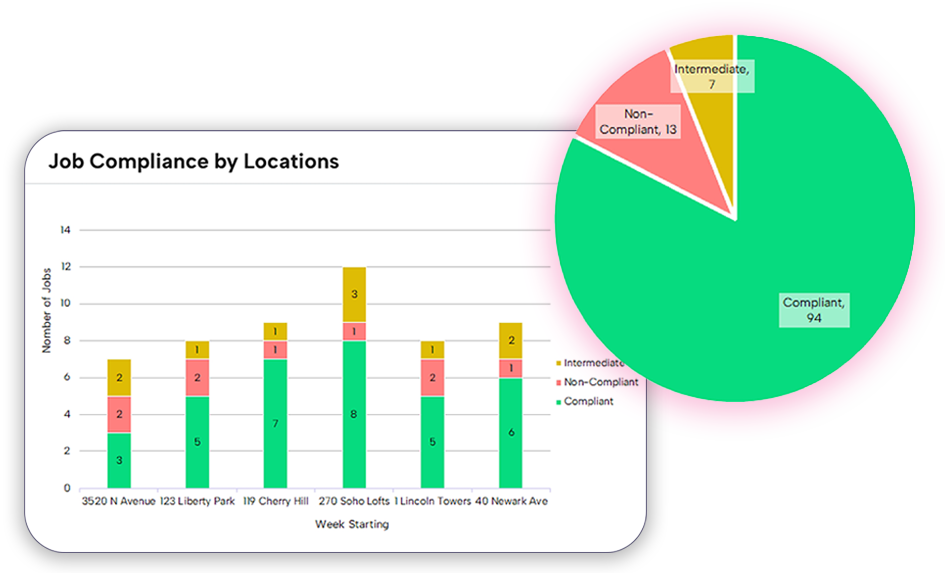Click the y-axis tick label 12
The width and height of the screenshot is (945, 573).
[x=65, y=266]
